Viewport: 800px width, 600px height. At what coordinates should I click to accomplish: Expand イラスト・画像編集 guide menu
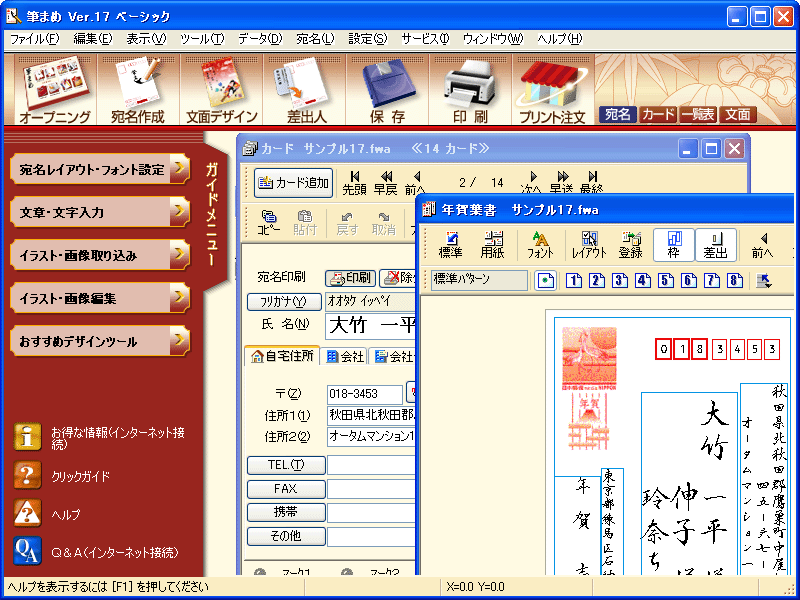(100, 298)
